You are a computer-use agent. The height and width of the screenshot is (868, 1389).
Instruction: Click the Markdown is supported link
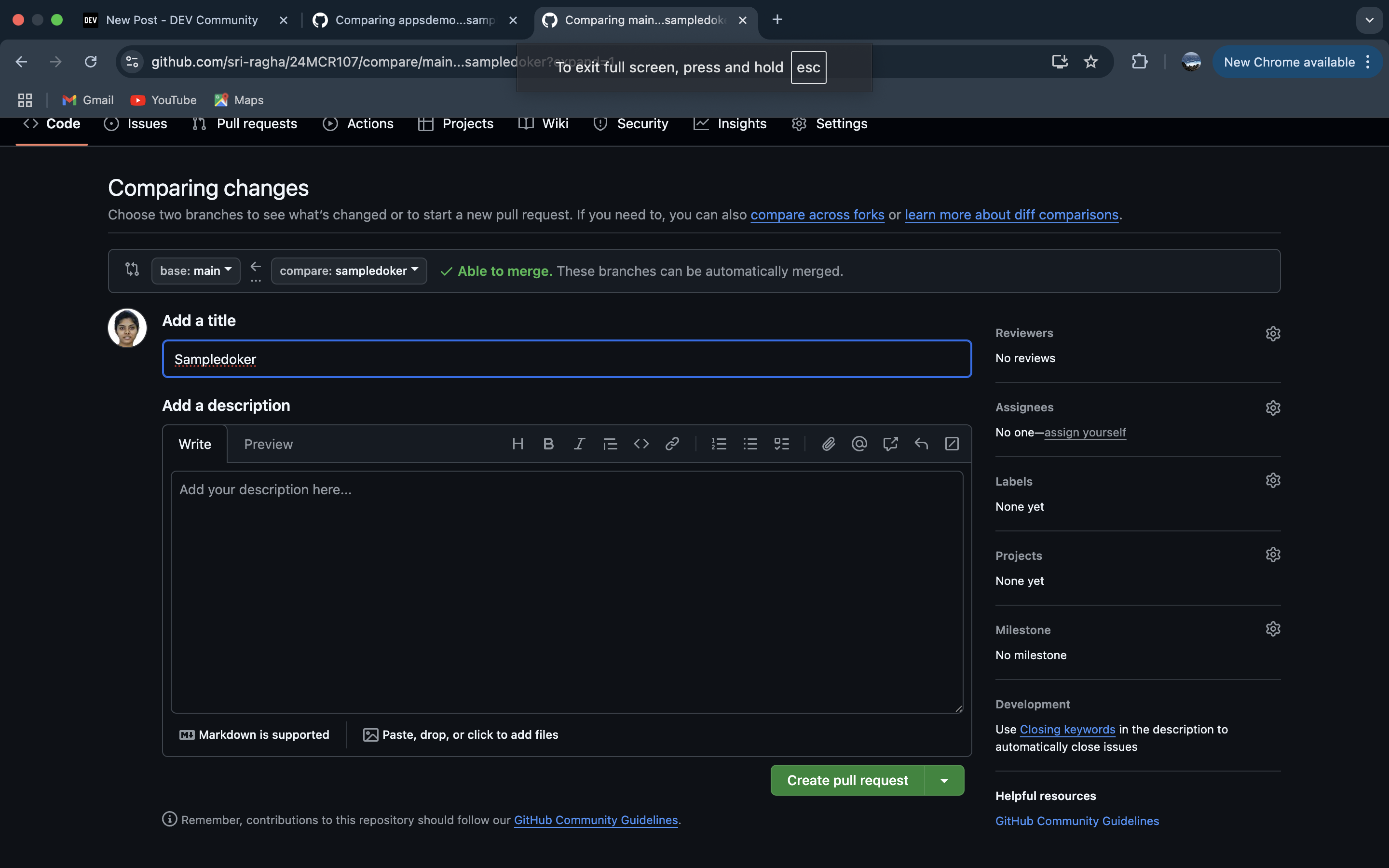254,734
